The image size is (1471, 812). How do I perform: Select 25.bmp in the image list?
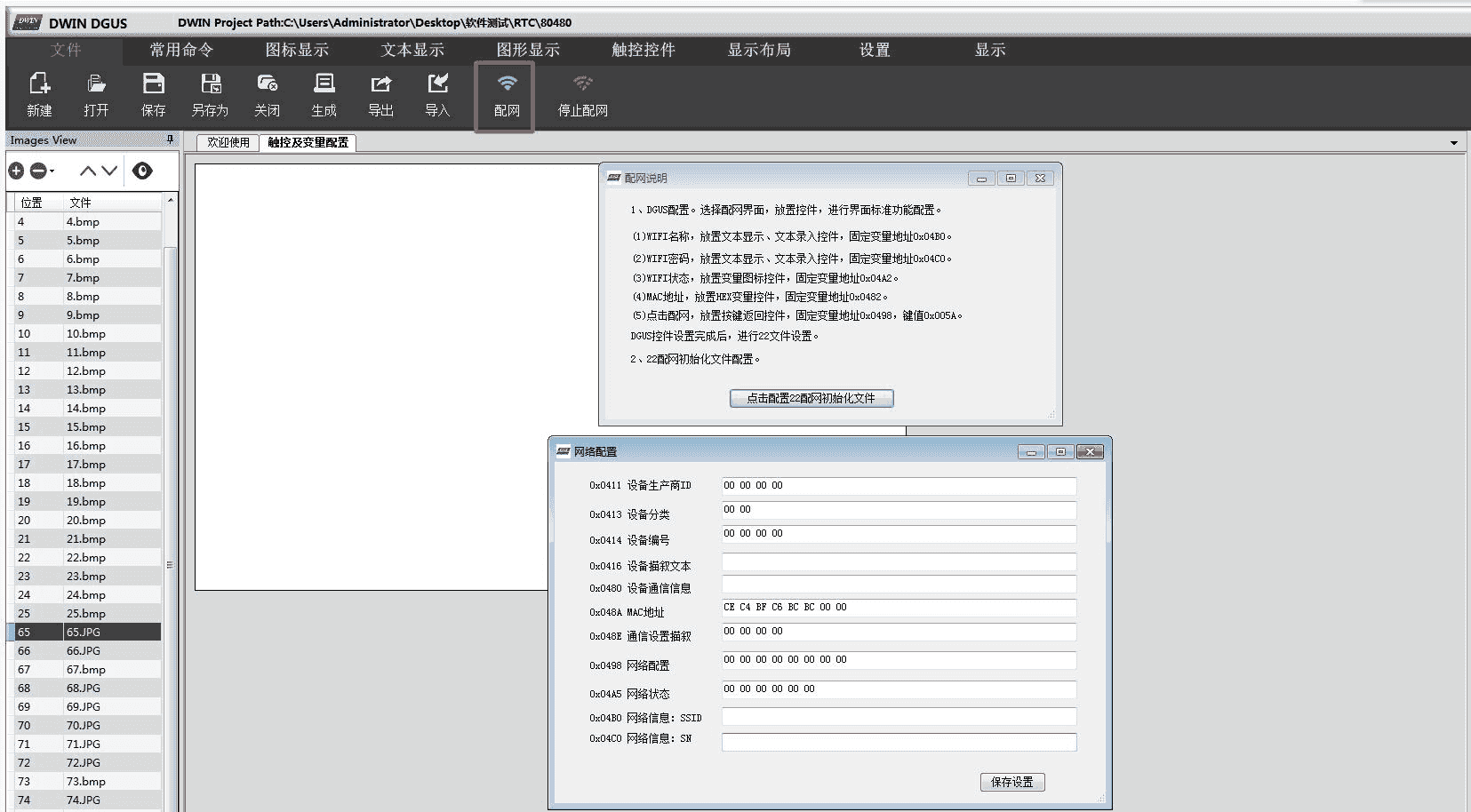tap(85, 614)
